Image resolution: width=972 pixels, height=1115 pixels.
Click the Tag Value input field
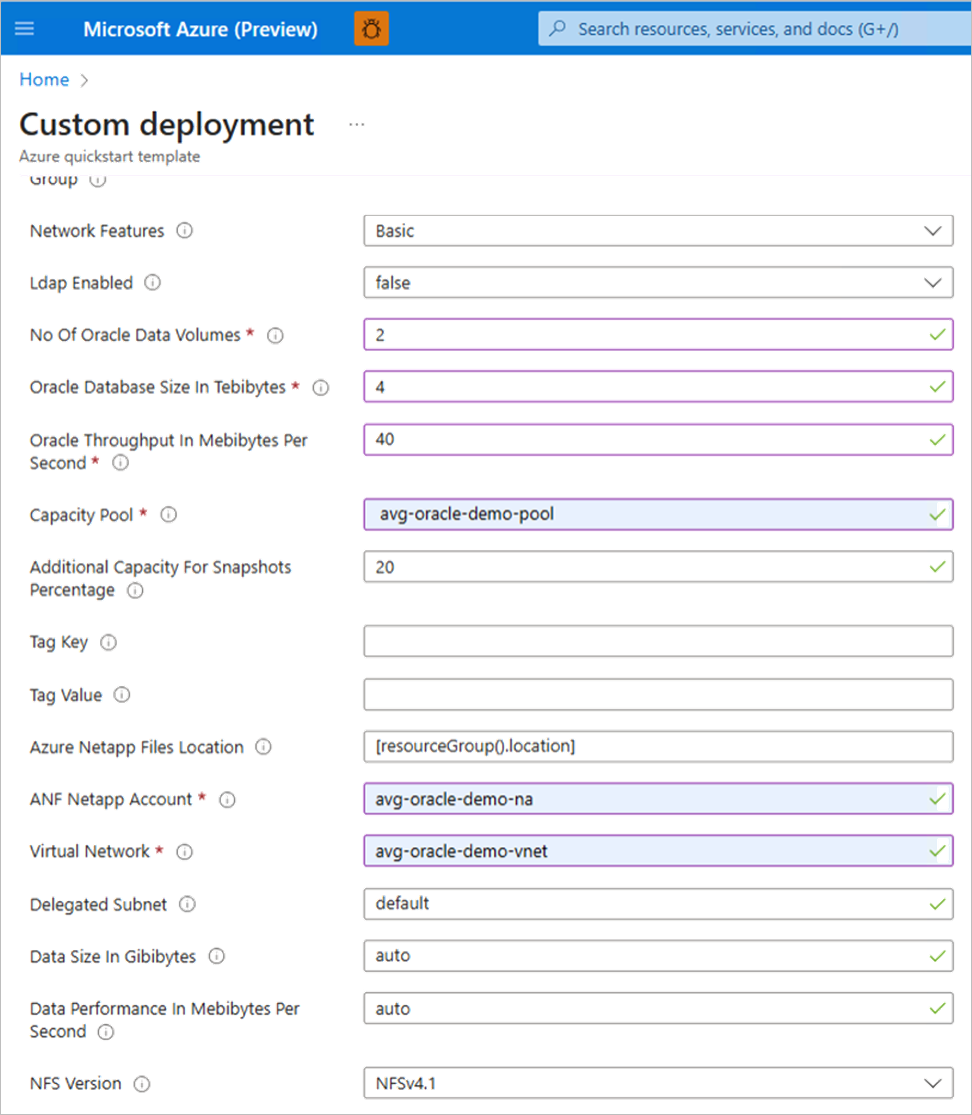658,694
